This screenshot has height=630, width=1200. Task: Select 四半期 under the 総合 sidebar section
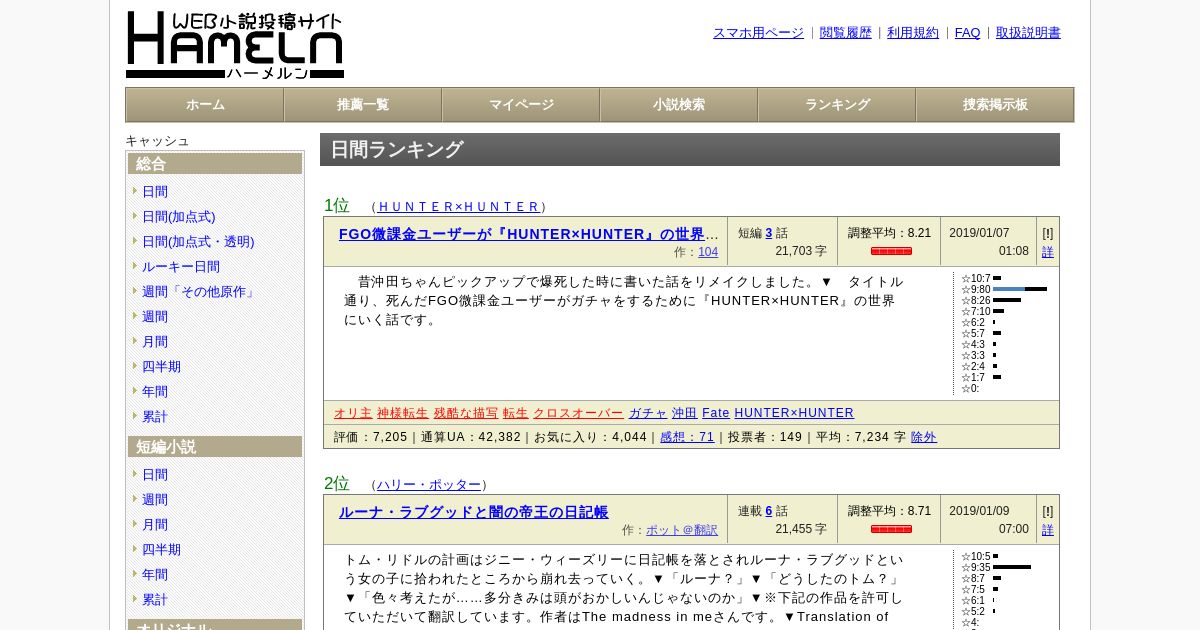(x=161, y=367)
